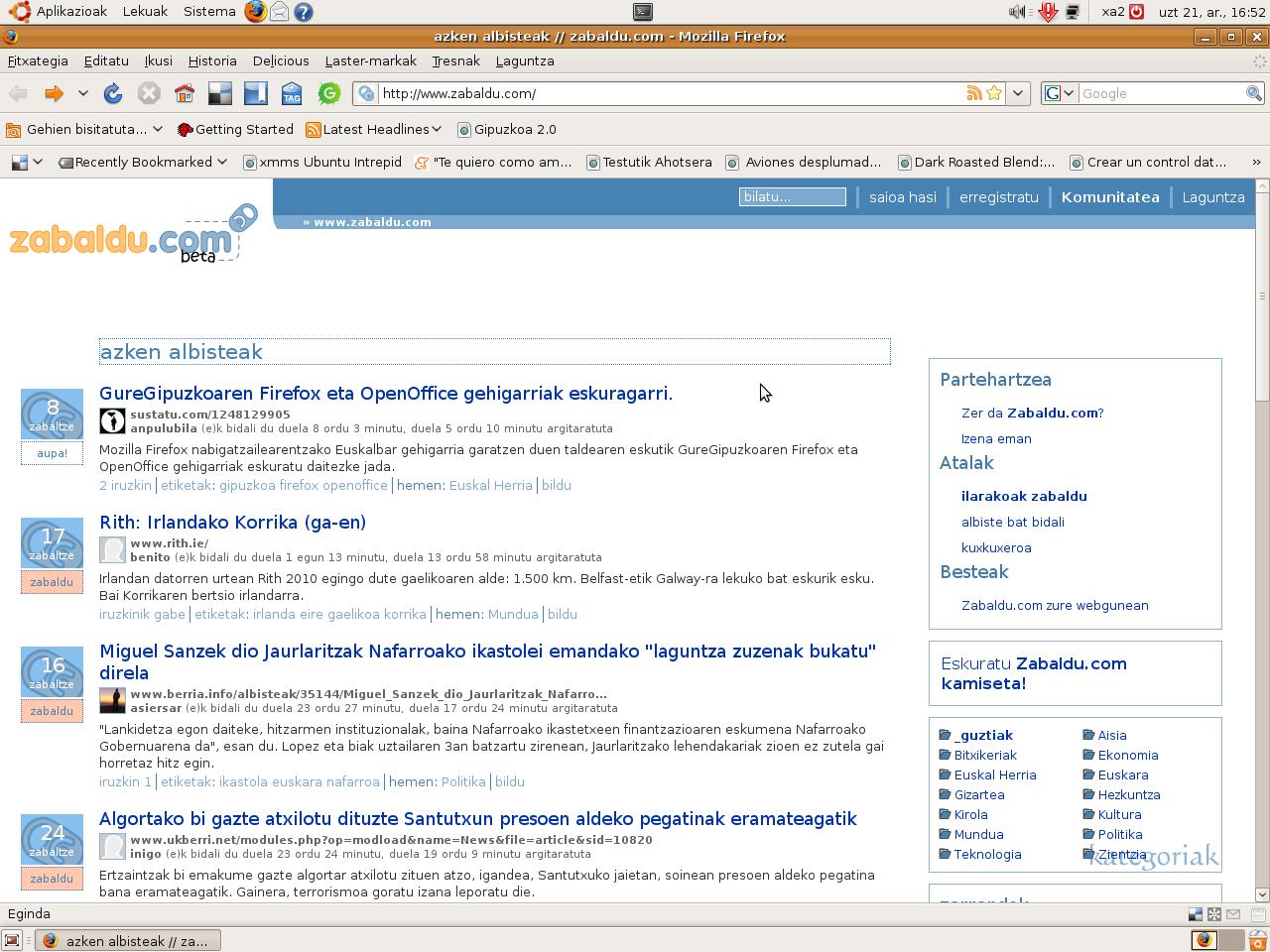Open the Historia menu

pyautogui.click(x=212, y=60)
